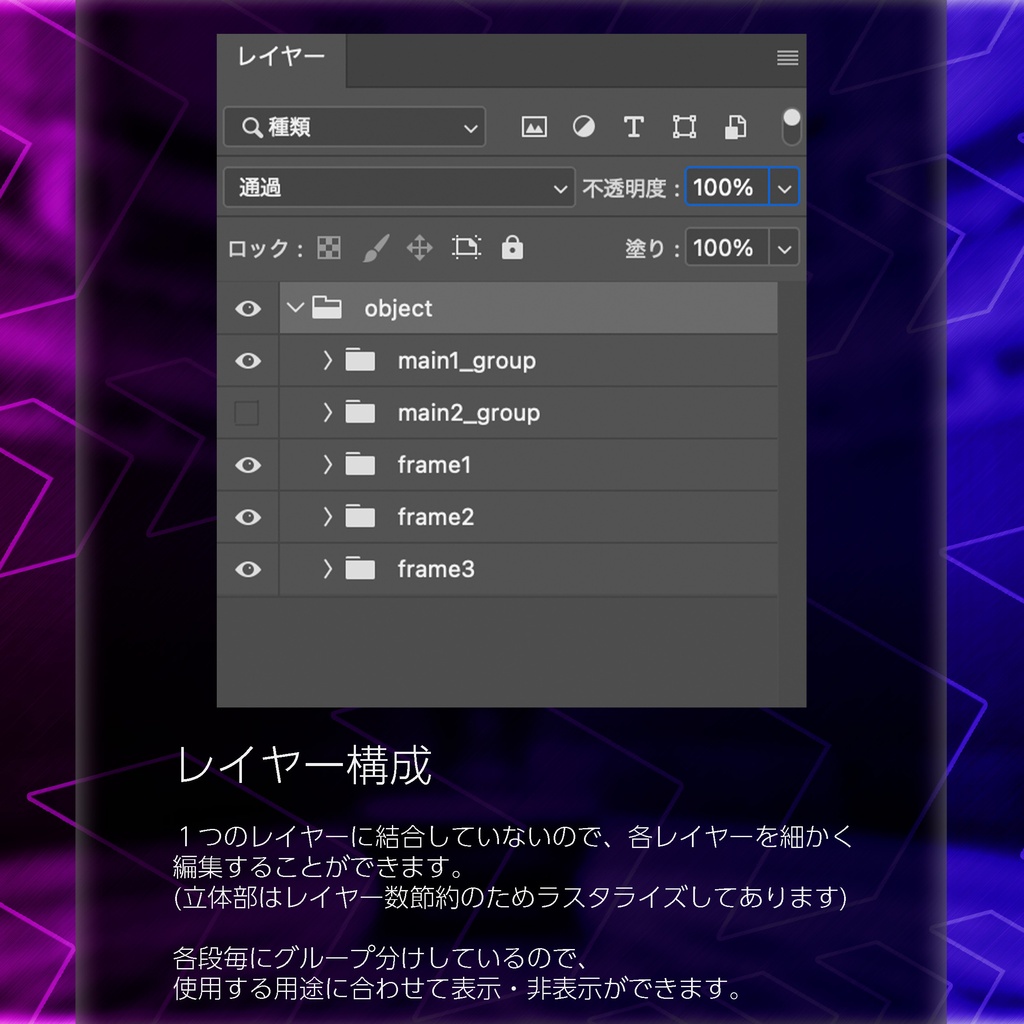This screenshot has width=1024, height=1024.
Task: Click the 塗り 100% input field
Action: tap(728, 248)
